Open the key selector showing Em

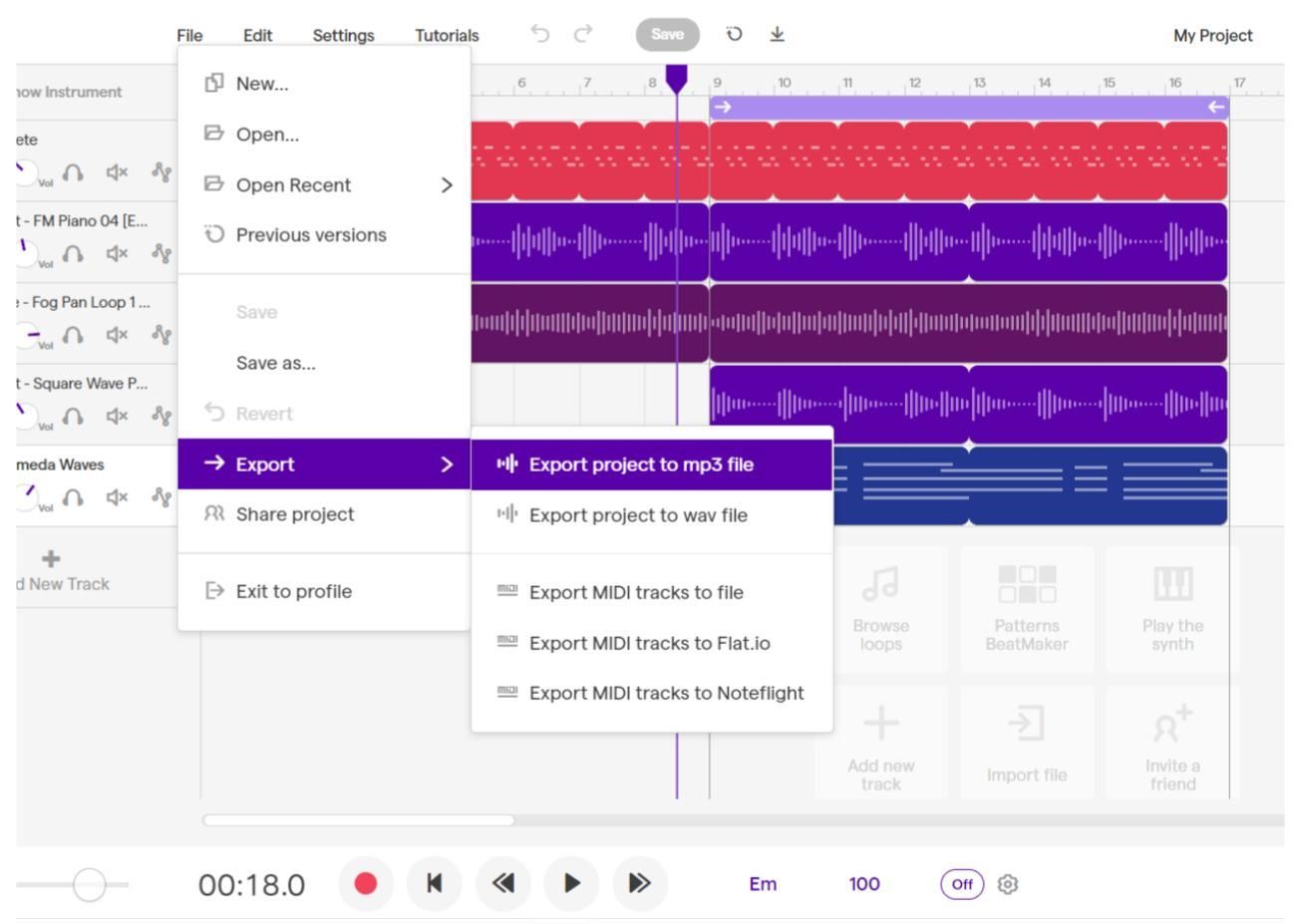pos(763,883)
